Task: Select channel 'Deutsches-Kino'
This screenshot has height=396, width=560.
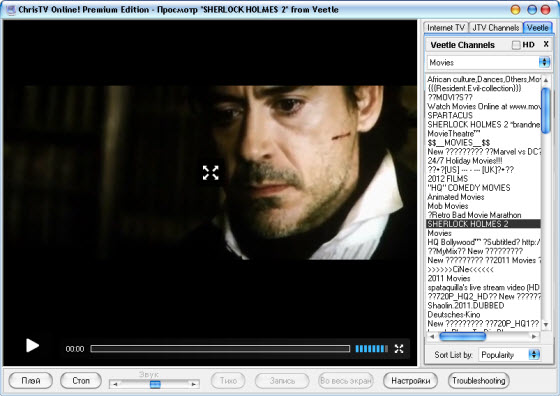Action: coord(484,315)
